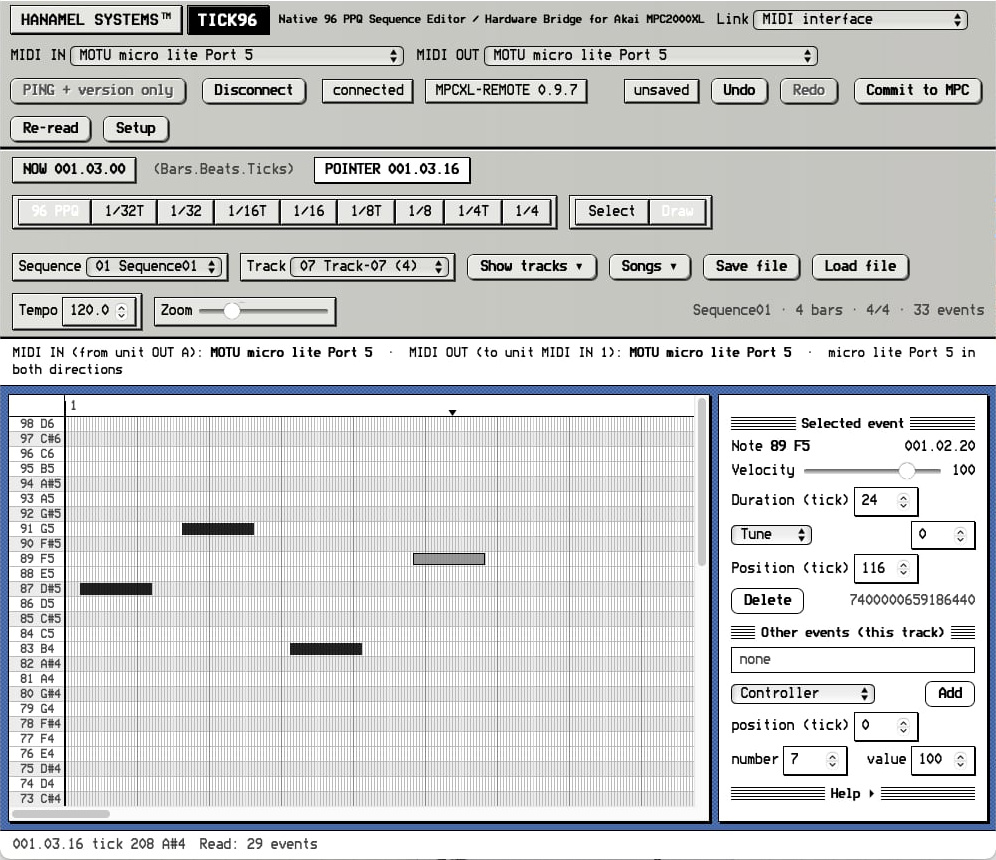996x860 pixels.
Task: Click the Other events list showing none
Action: [x=852, y=660]
